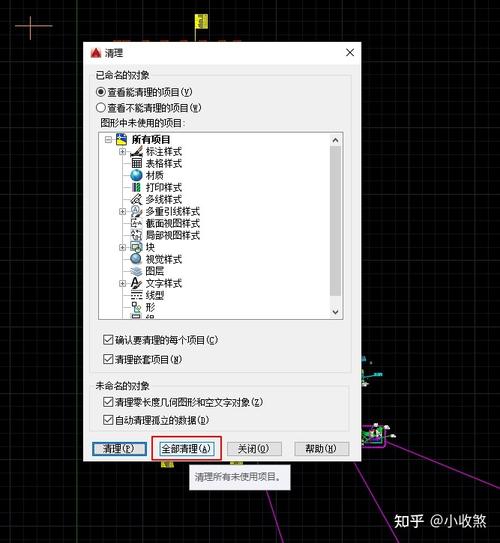
Task: Select the 形 tree item text
Action: (x=150, y=307)
